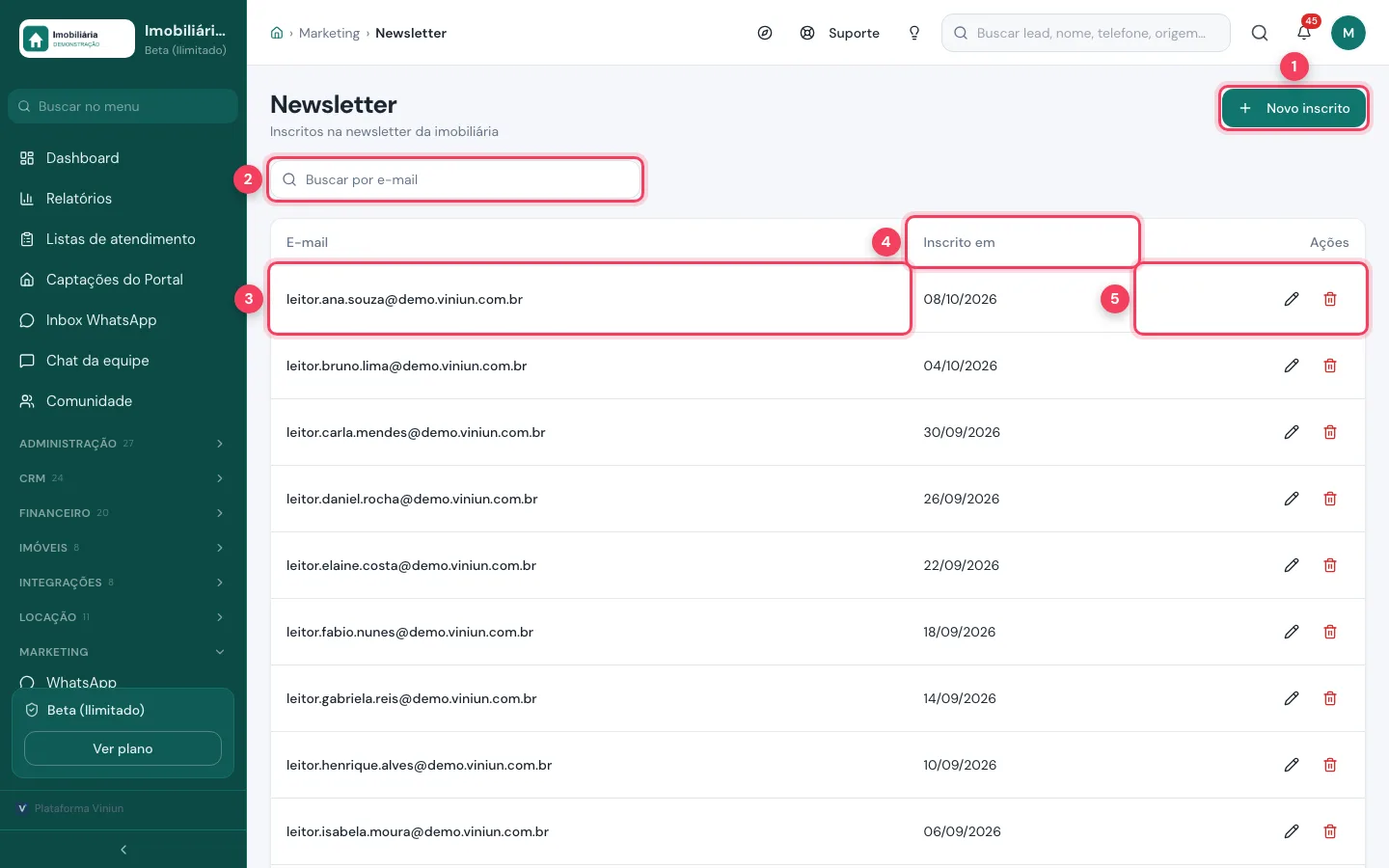
Task: Expand the INTEGRAÇÕES section
Action: pos(123,583)
